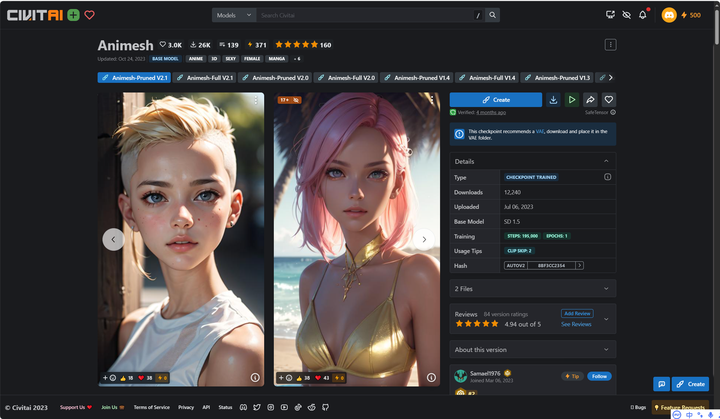The image size is (720, 419).
Task: Open the GitHub icon in the footer
Action: coord(326,407)
